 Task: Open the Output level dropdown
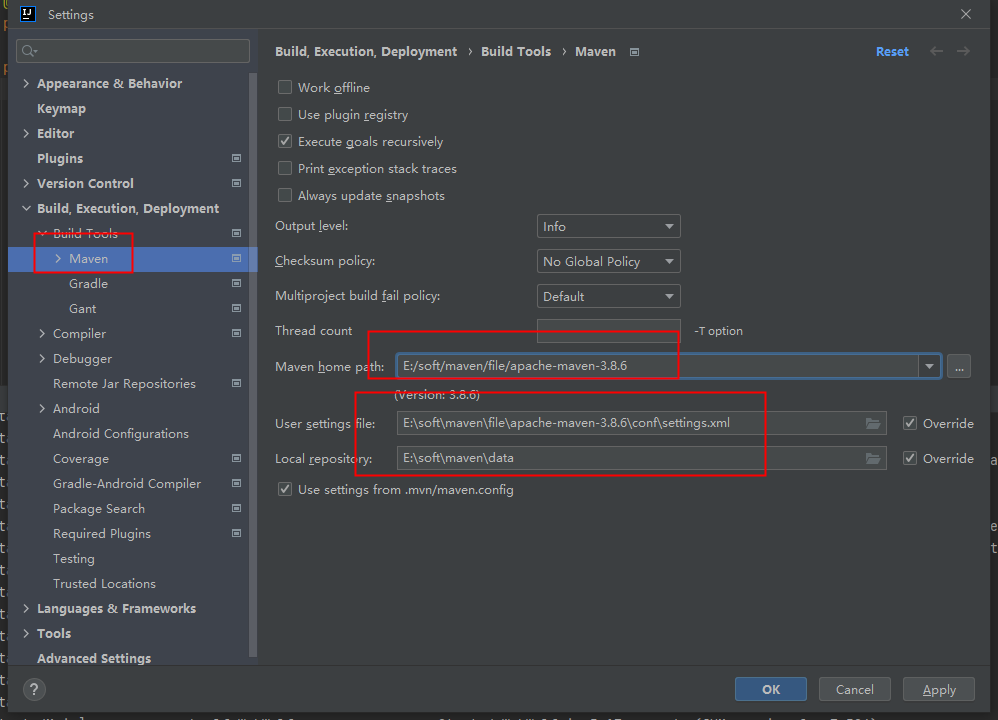[608, 227]
